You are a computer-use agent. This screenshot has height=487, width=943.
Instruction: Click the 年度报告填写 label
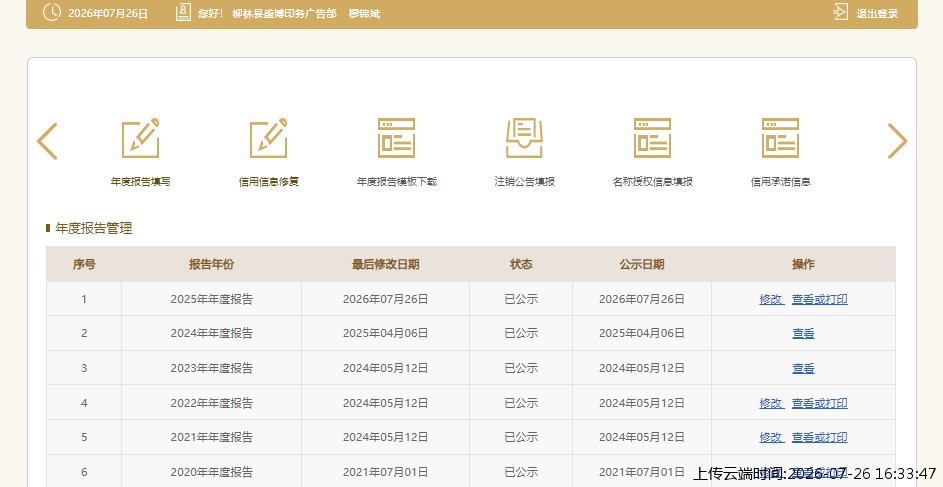pos(141,182)
